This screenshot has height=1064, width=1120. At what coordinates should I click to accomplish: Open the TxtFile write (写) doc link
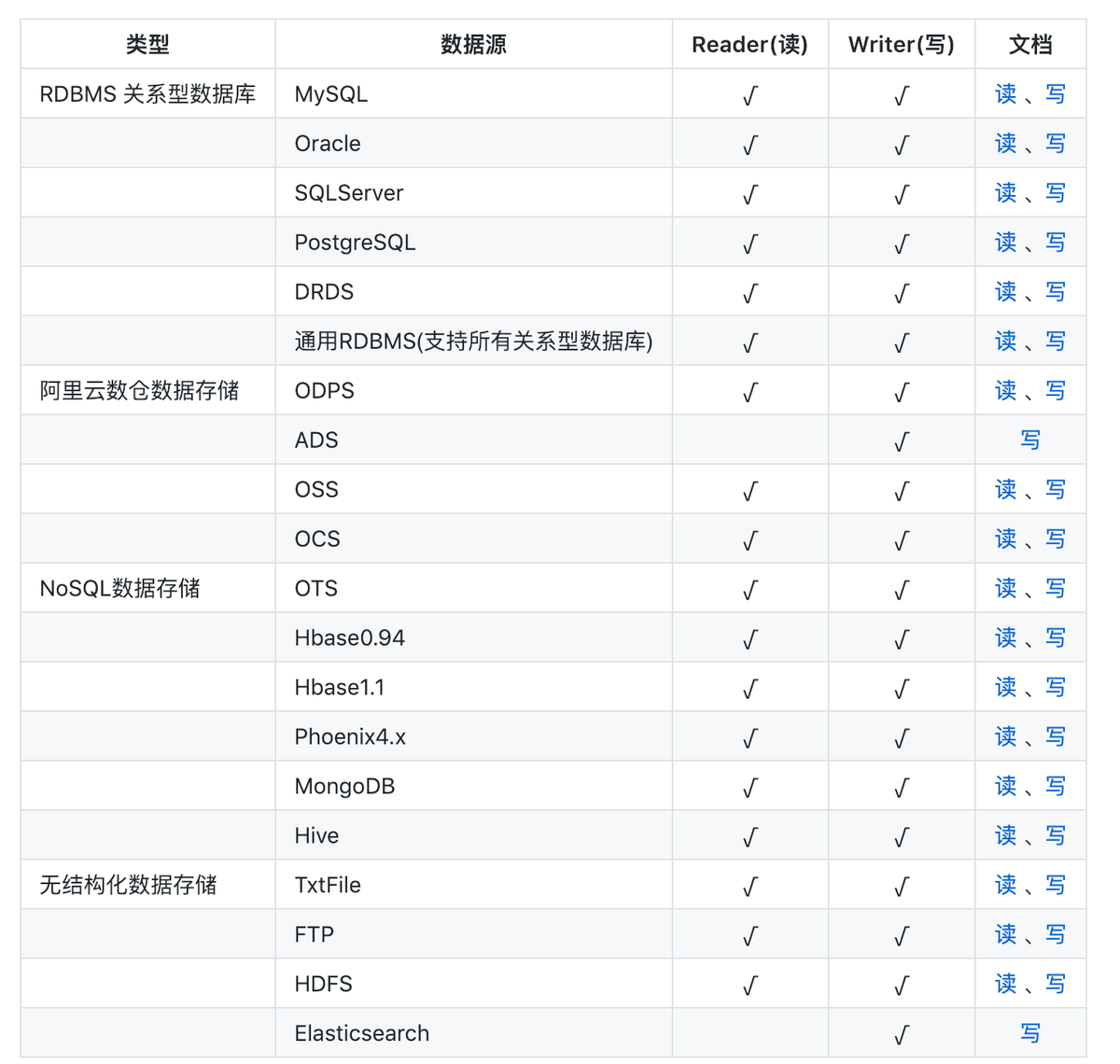[x=1055, y=886]
